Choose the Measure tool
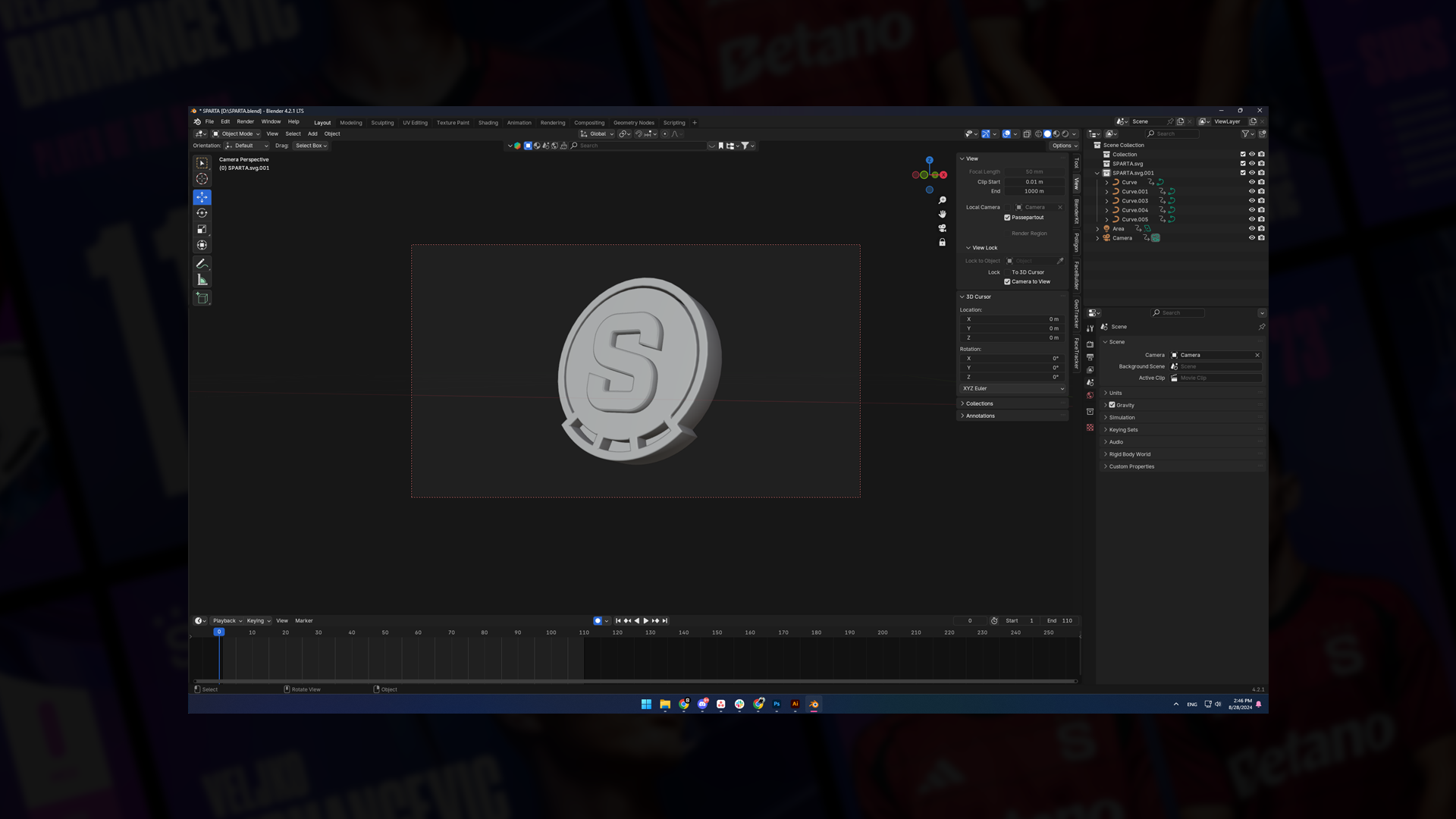 coord(202,280)
